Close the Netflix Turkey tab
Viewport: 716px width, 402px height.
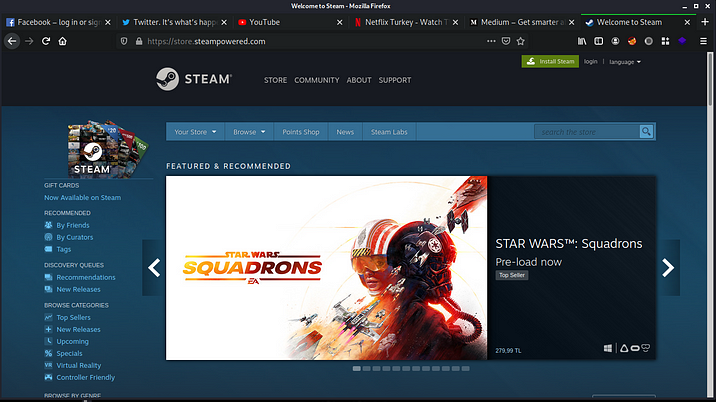[455, 22]
